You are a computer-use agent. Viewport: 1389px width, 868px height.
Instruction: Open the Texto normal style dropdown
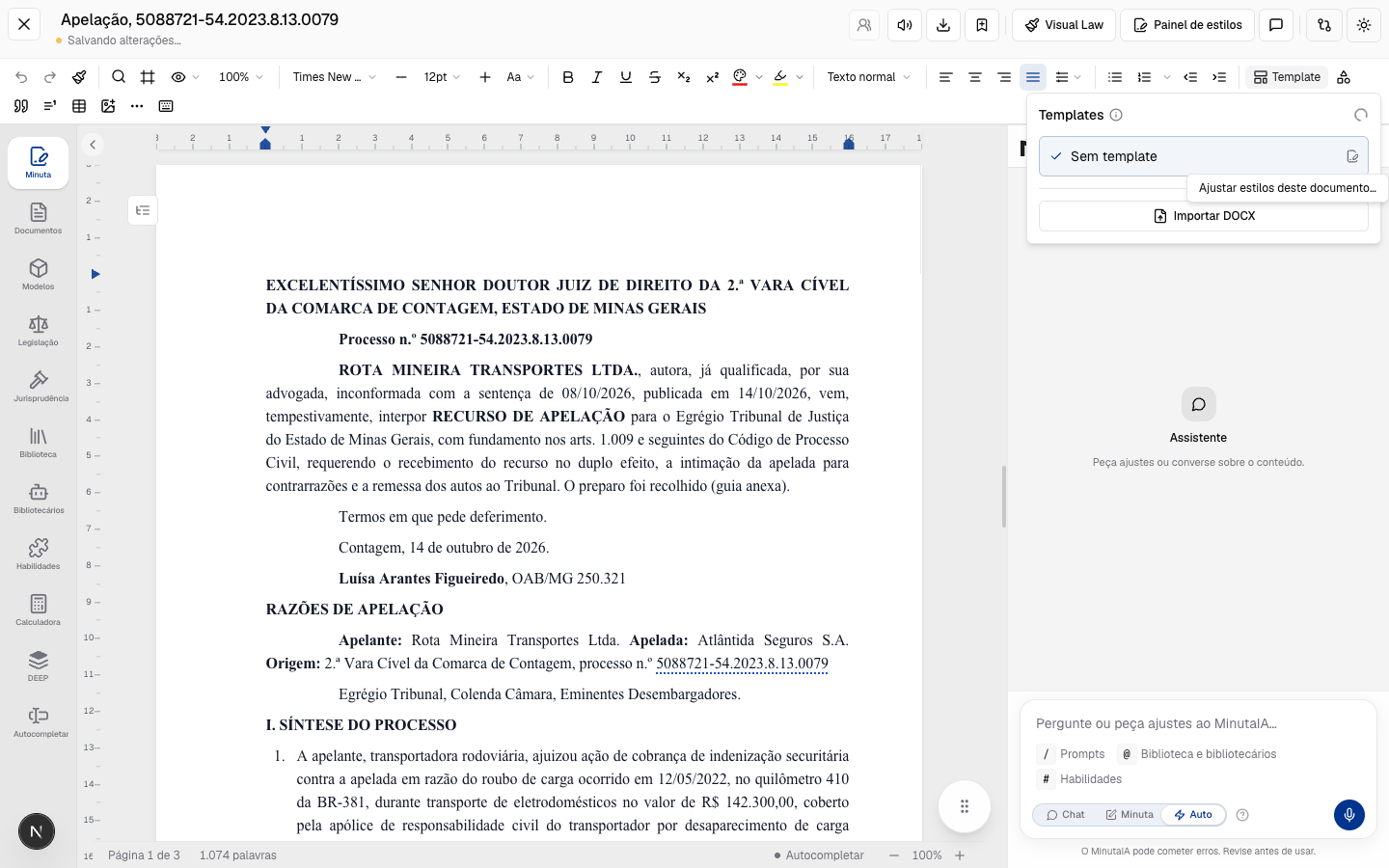(868, 77)
